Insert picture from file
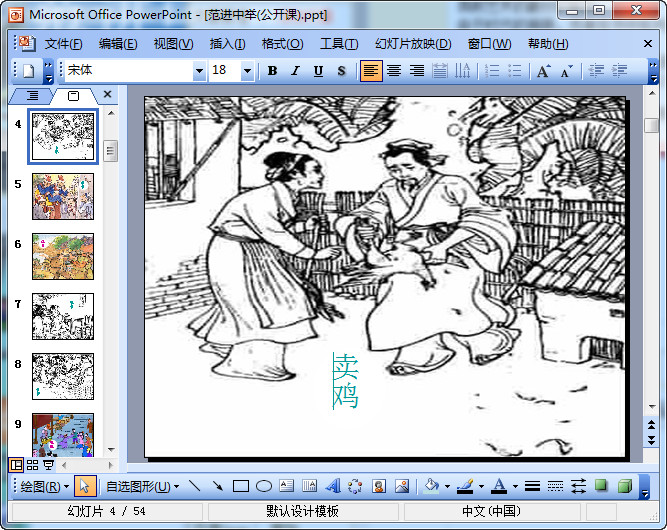Screen dimensions: 667x530 [x=402, y=486]
